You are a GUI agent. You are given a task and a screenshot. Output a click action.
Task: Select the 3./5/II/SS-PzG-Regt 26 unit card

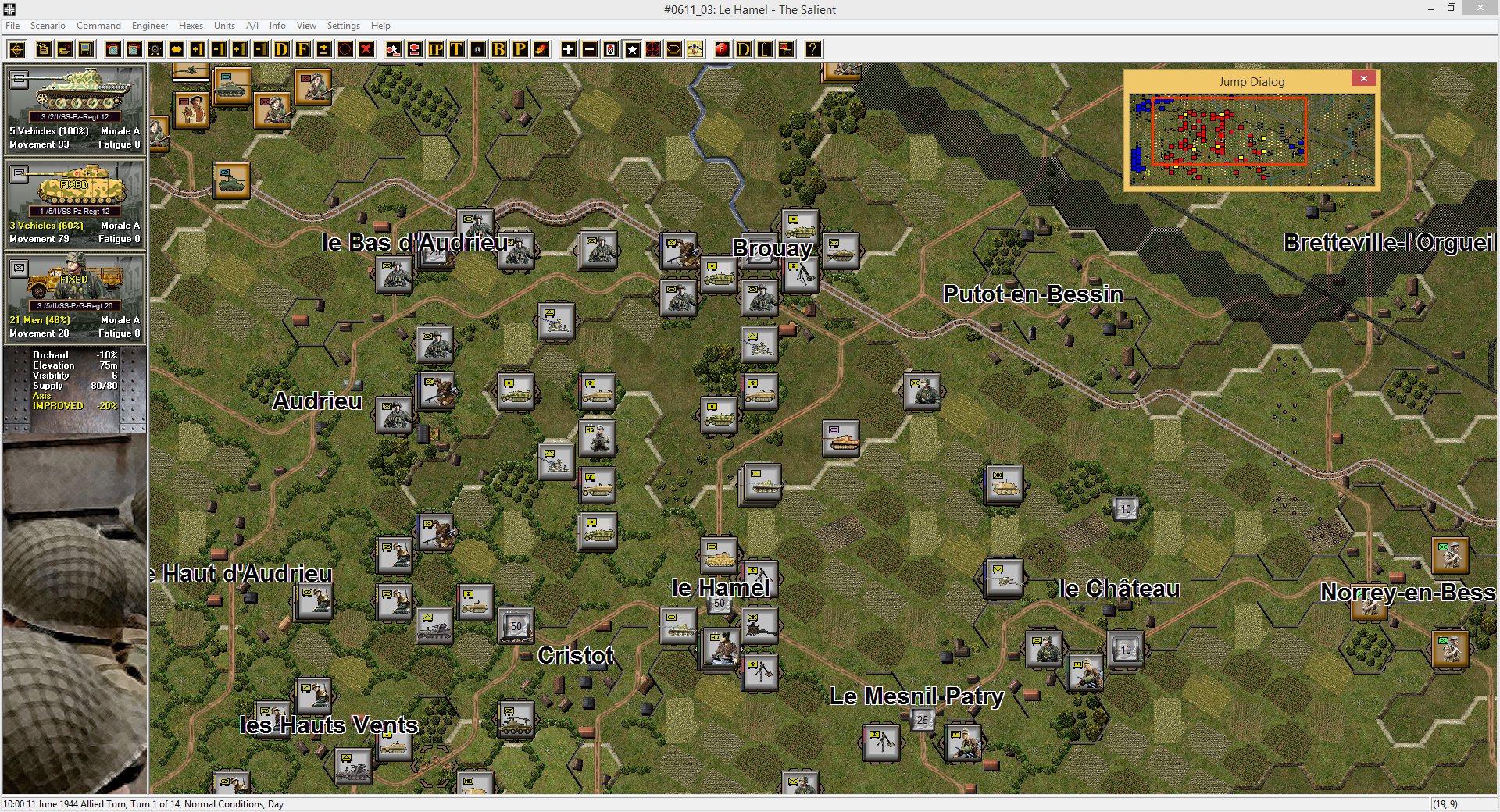click(x=75, y=298)
